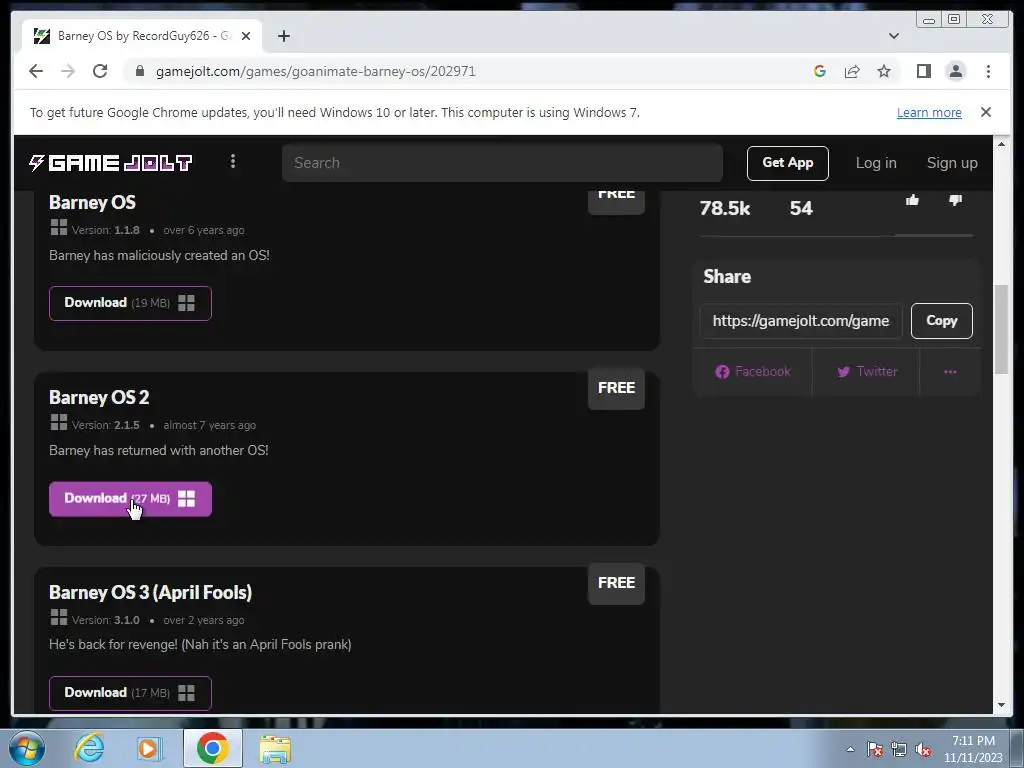Share the game on Twitter
1024x768 pixels.
coord(867,372)
